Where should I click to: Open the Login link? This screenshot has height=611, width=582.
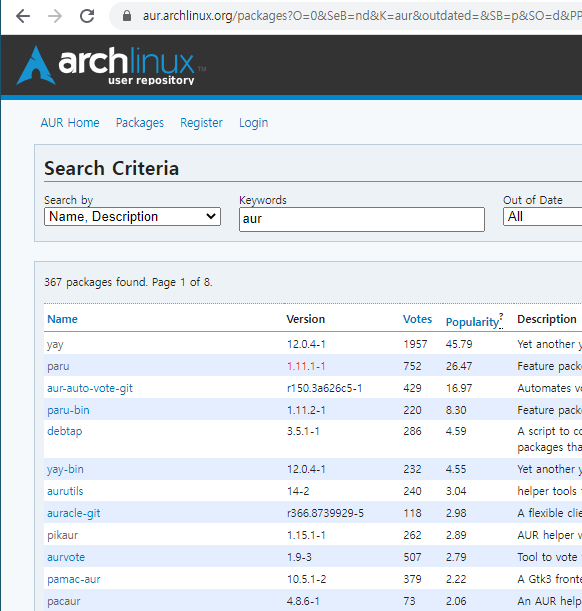pos(254,123)
